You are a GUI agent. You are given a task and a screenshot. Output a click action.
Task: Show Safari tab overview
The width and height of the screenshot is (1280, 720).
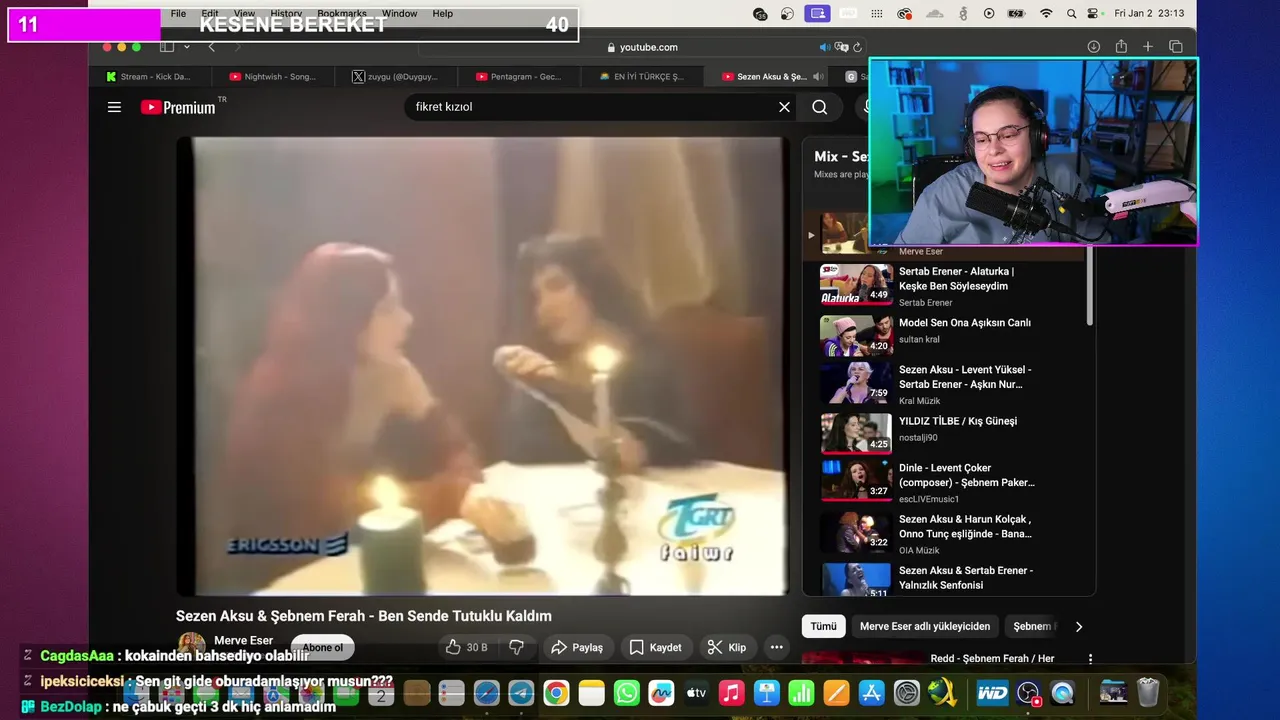point(1176,47)
